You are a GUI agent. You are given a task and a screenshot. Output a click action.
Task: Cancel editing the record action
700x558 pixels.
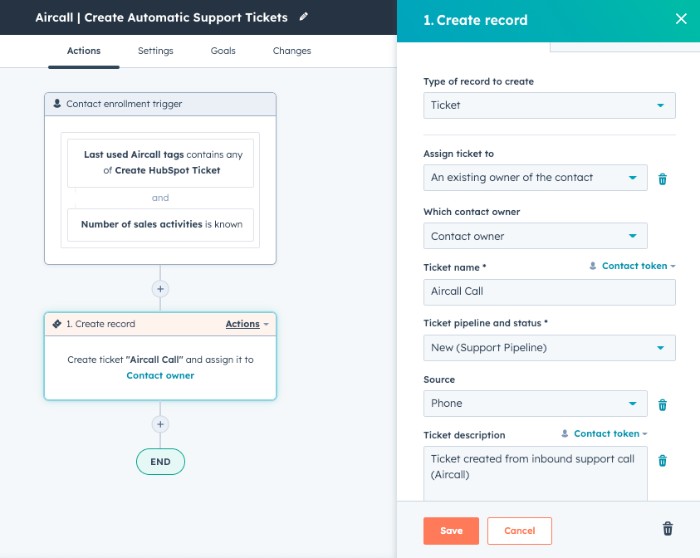point(519,531)
